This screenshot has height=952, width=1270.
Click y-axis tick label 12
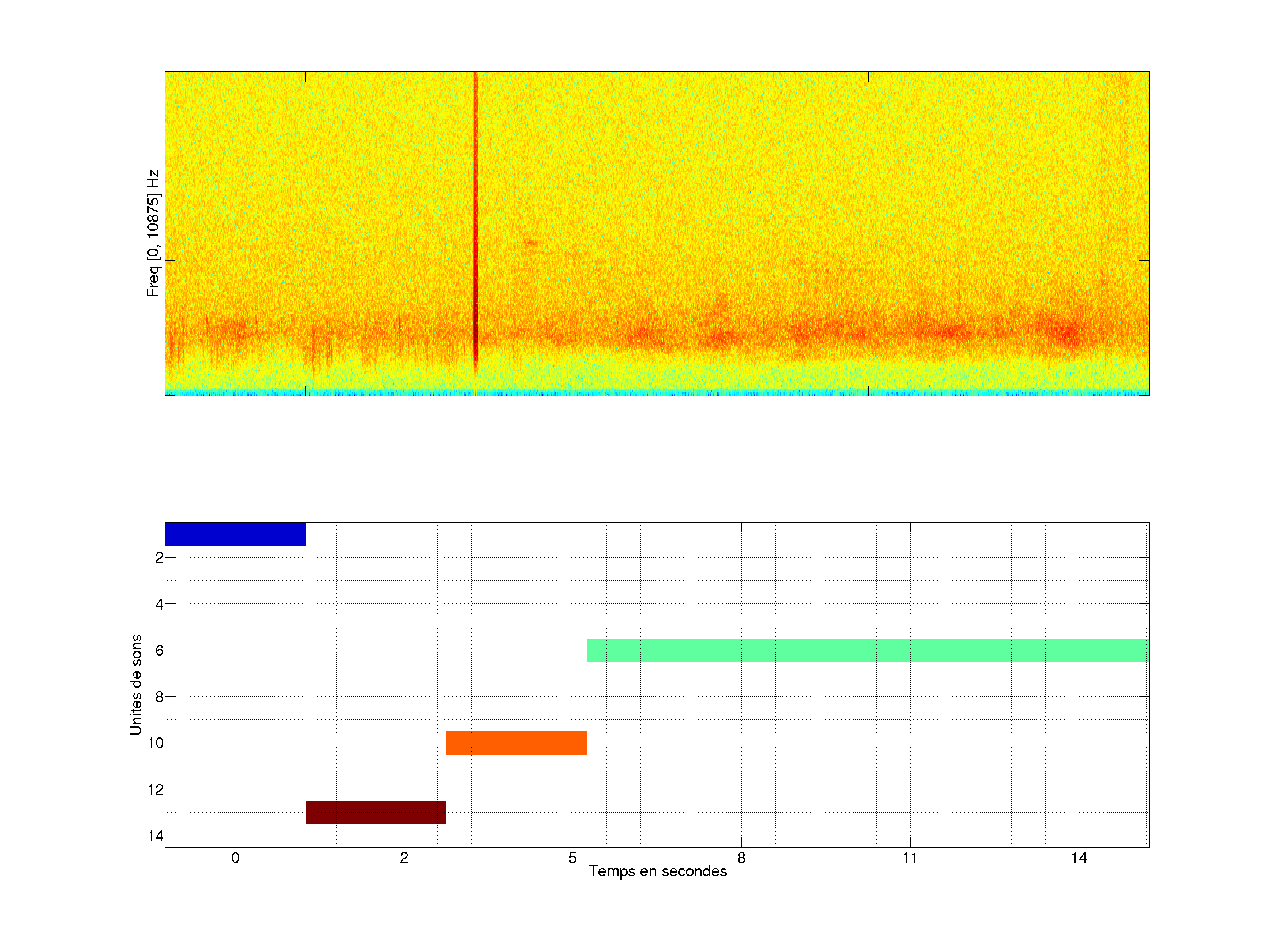[x=156, y=790]
